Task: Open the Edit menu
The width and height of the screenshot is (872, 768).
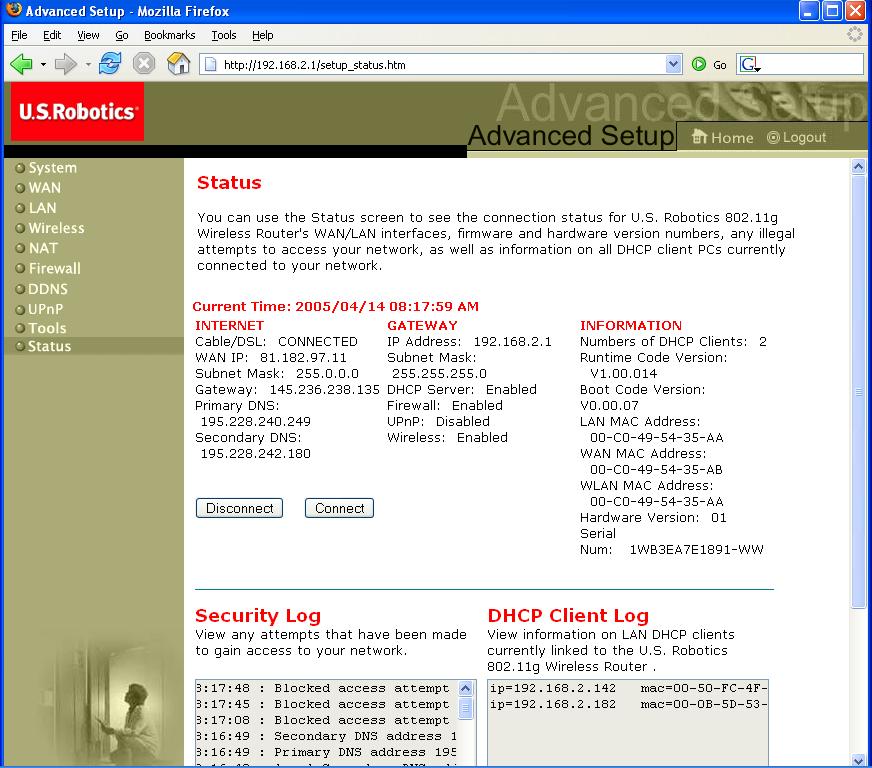Action: click(52, 35)
